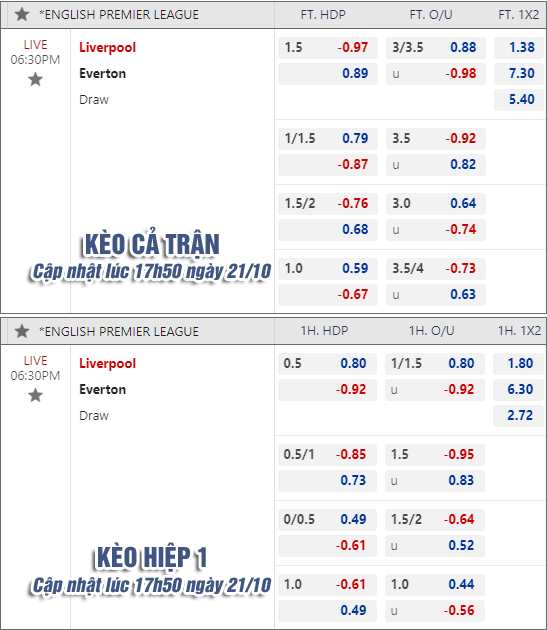Select full-time draw odds 5.40
The width and height of the screenshot is (547, 630).
pyautogui.click(x=519, y=99)
